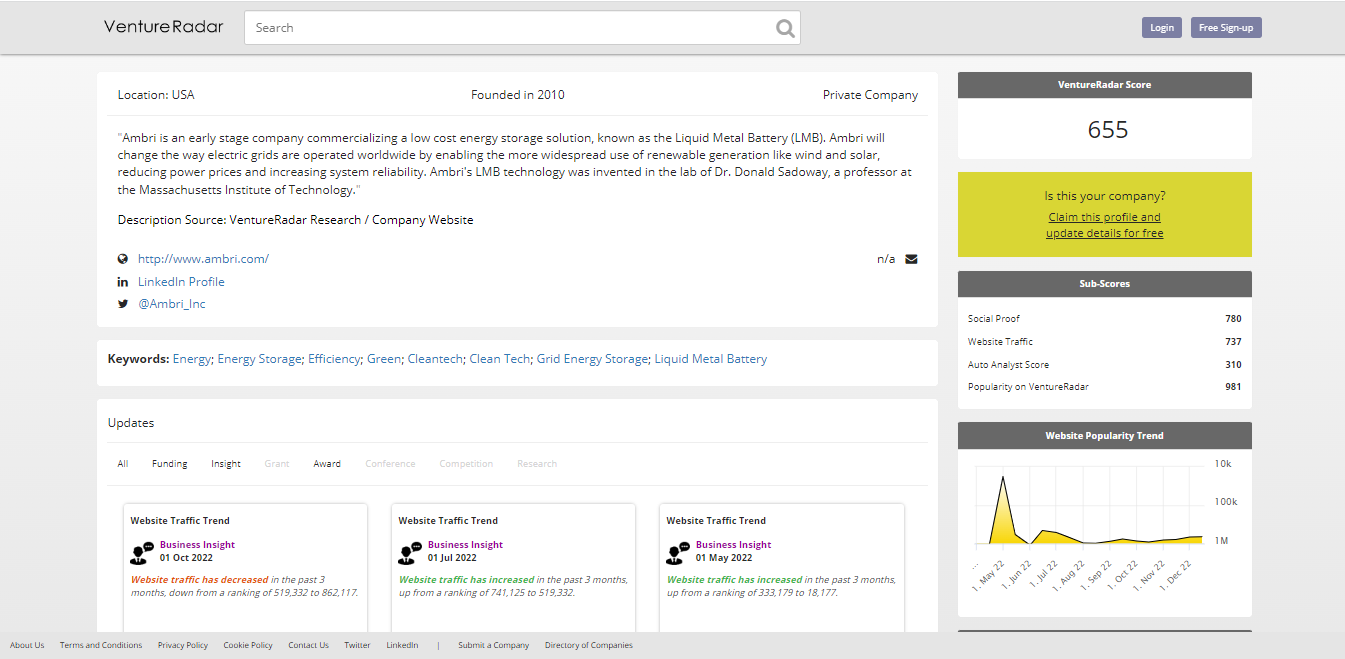The height and width of the screenshot is (659, 1345).
Task: Click the Business Insight people icon on May update
Action: (678, 550)
